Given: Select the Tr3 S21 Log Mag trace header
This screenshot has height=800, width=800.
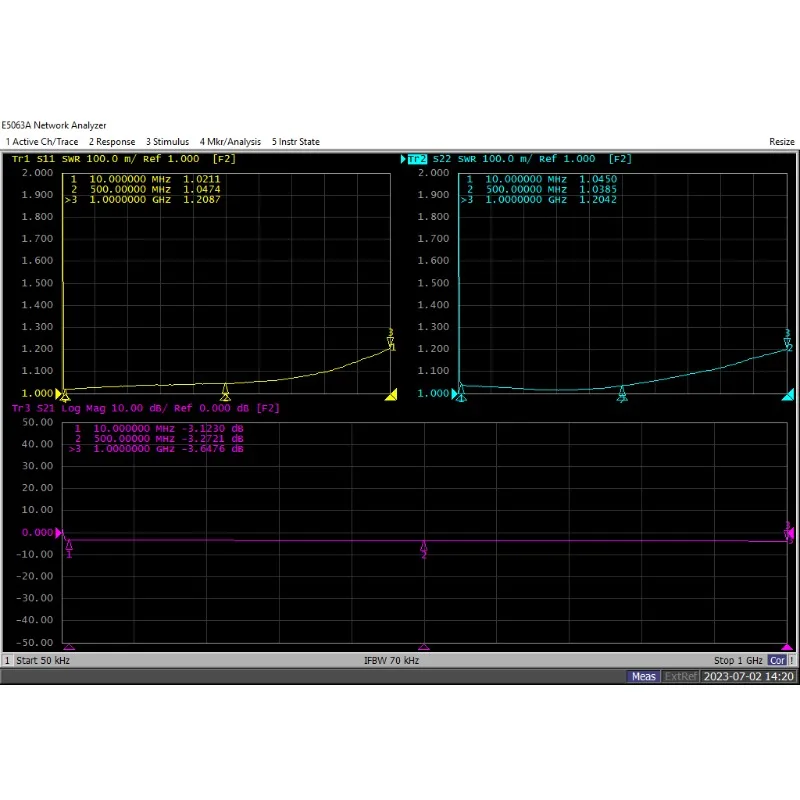Looking at the screenshot, I should (145, 408).
